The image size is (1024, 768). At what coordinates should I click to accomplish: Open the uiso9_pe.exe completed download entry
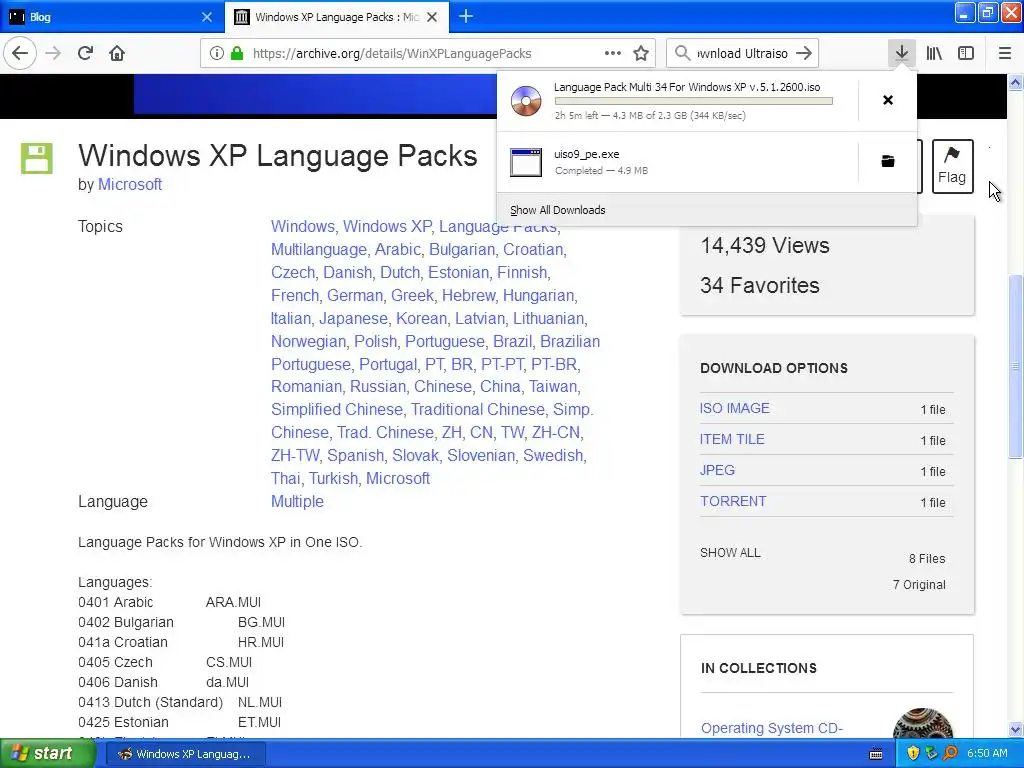tap(677, 162)
